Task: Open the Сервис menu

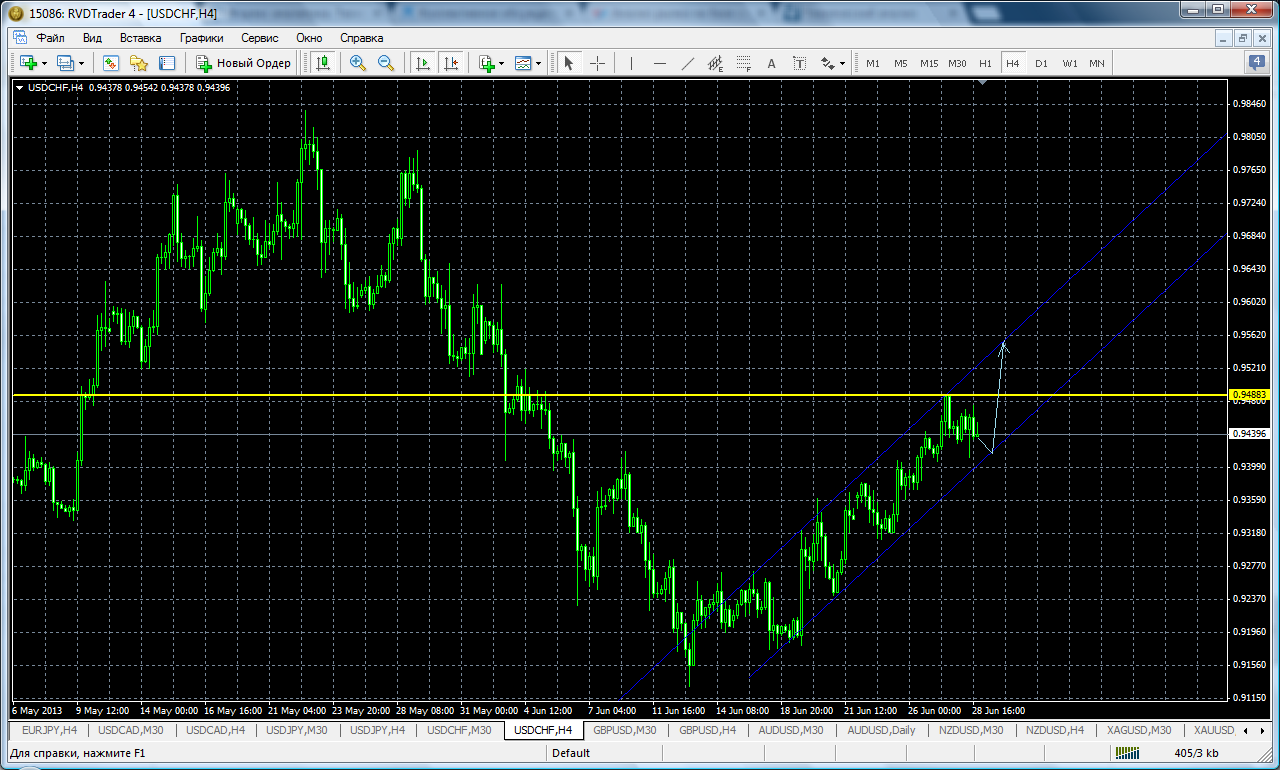Action: (259, 38)
